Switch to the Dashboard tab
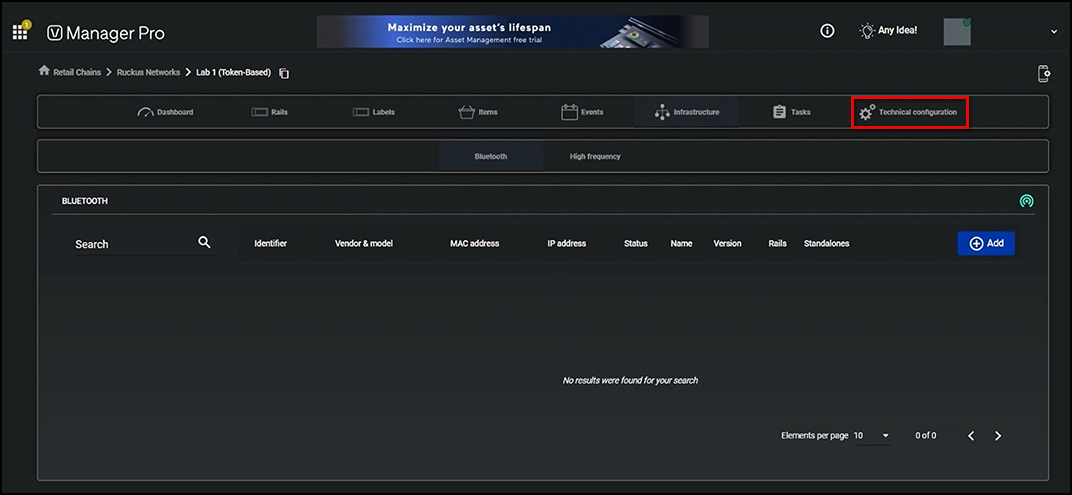 click(165, 112)
